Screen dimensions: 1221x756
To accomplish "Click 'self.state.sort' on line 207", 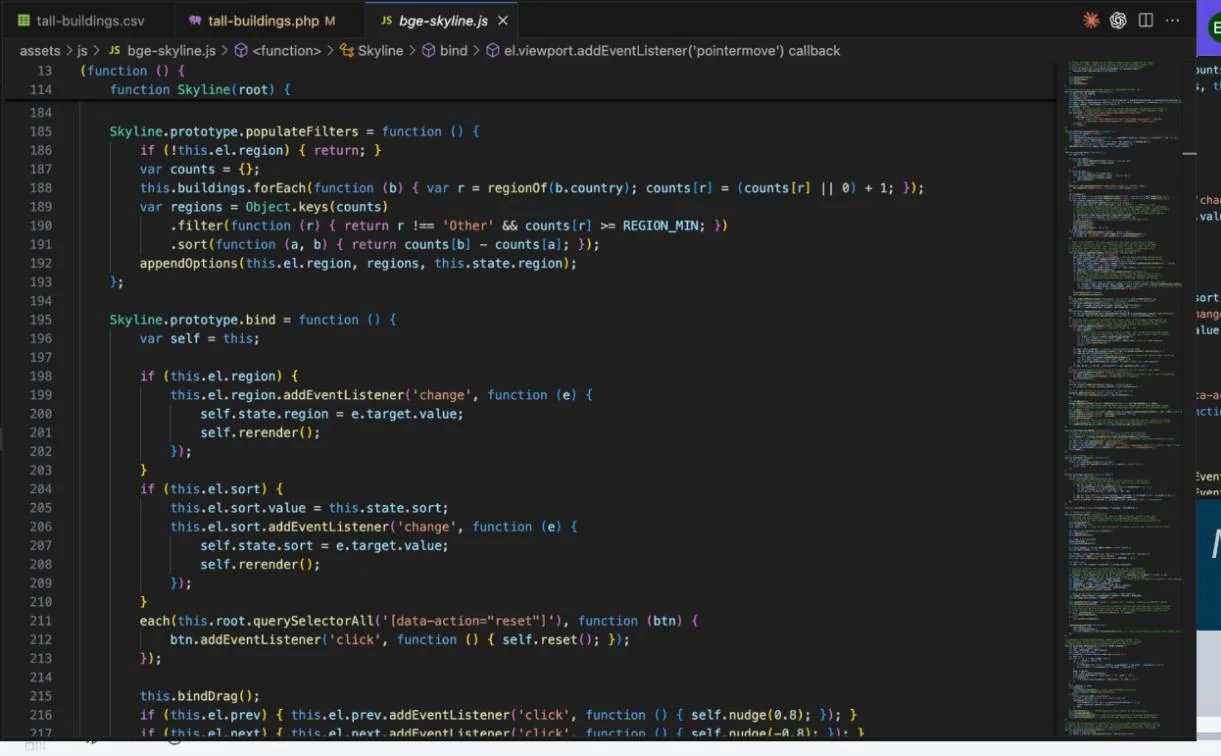I will click(256, 545).
